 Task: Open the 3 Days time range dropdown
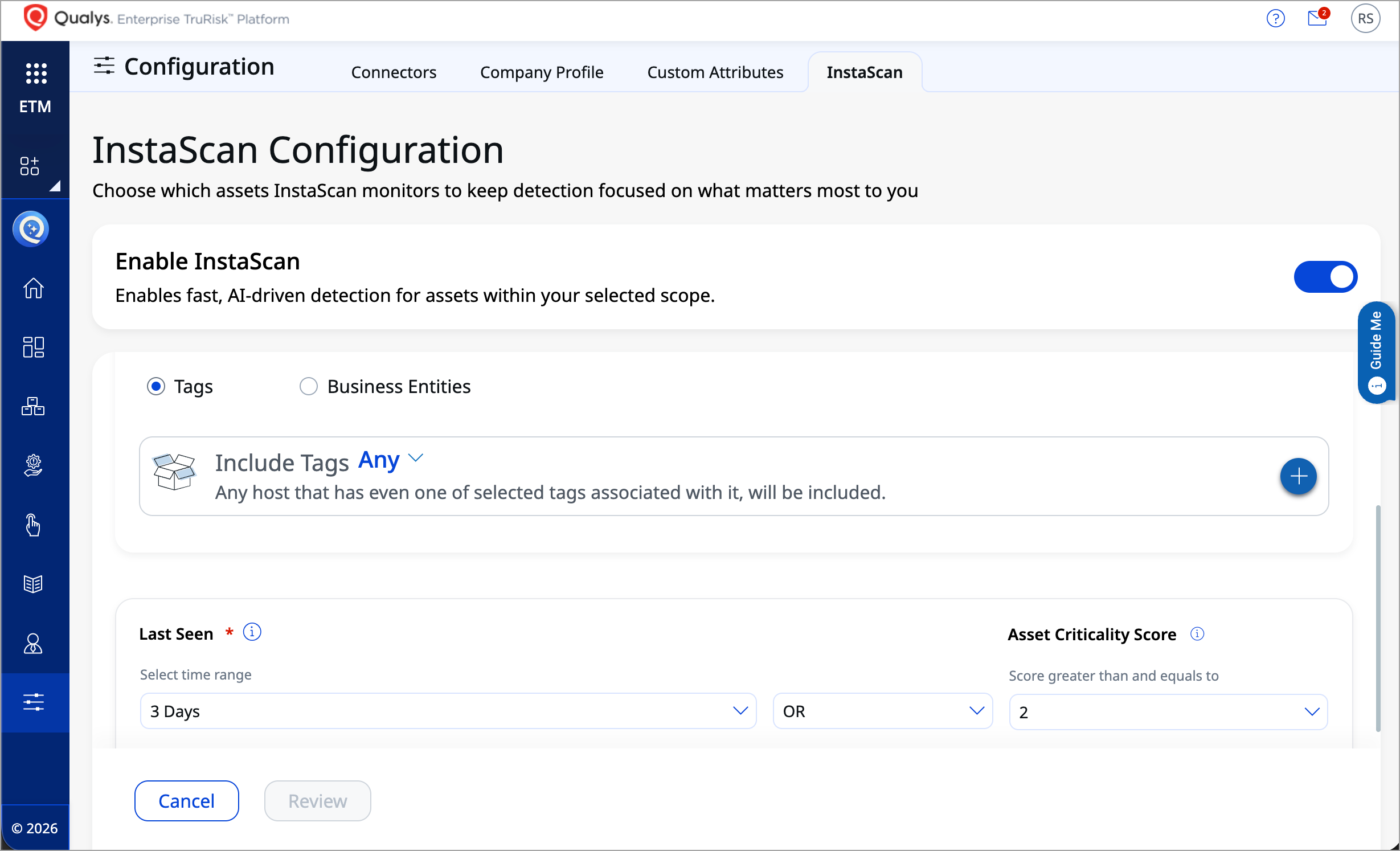tap(448, 711)
